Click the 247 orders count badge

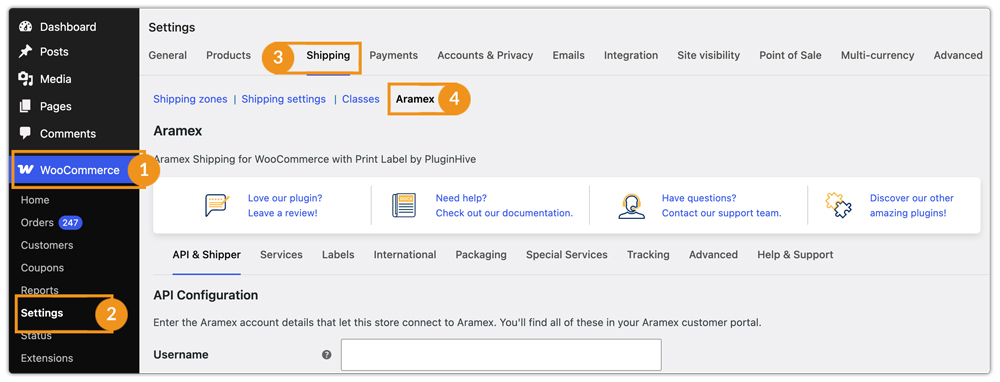[x=71, y=223]
